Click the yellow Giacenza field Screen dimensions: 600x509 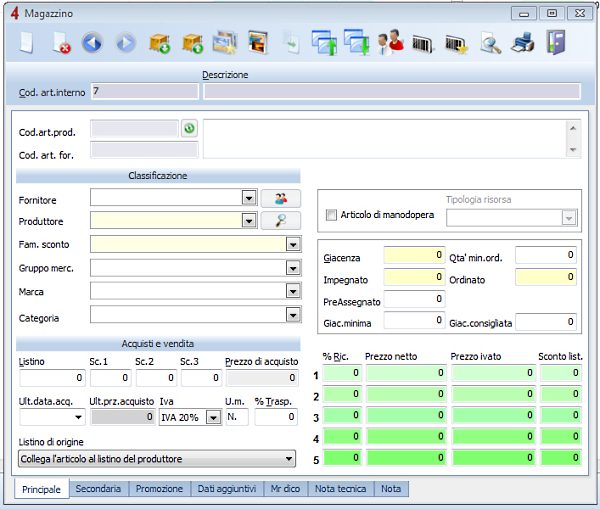[x=414, y=256]
